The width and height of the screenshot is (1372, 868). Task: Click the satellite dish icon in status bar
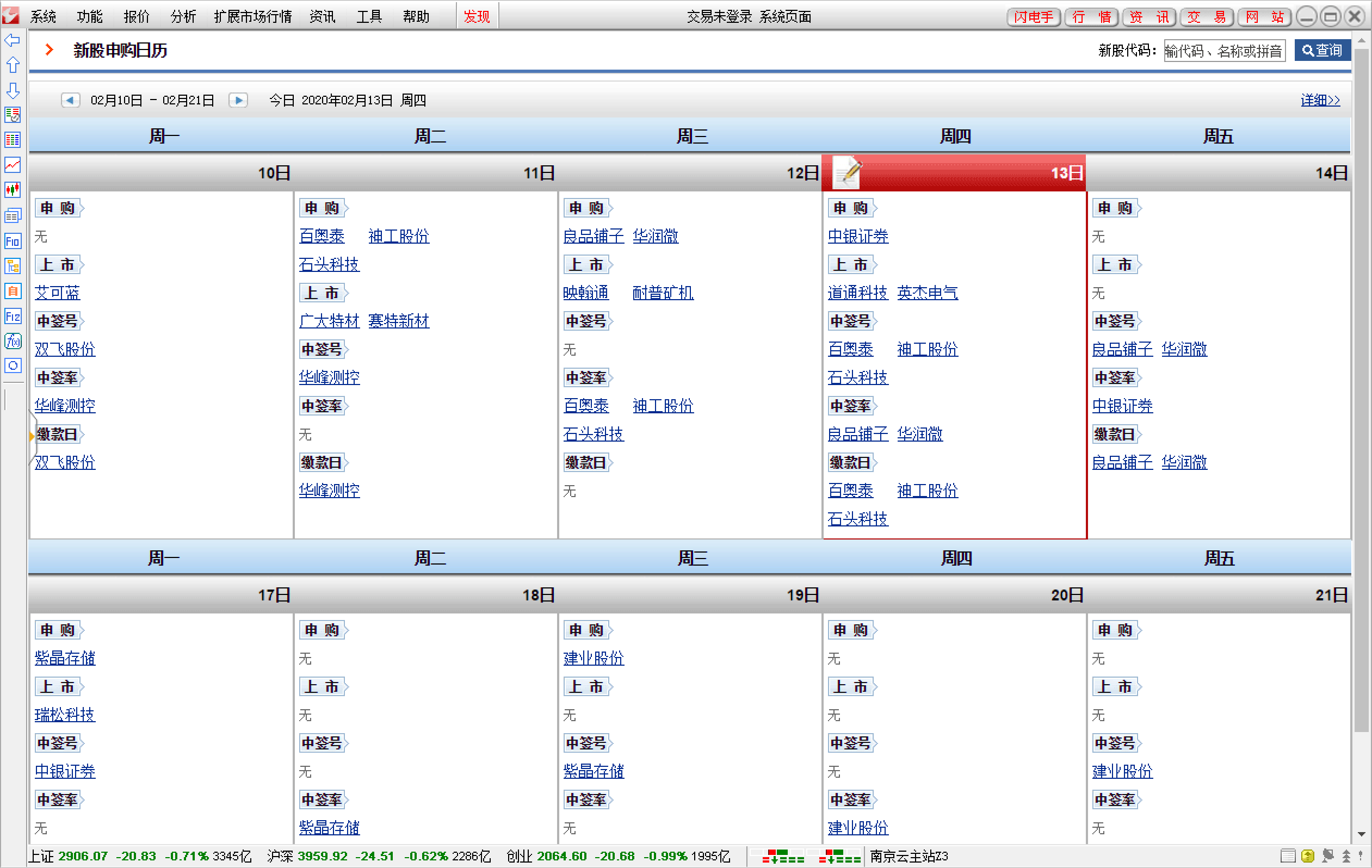click(x=1327, y=855)
